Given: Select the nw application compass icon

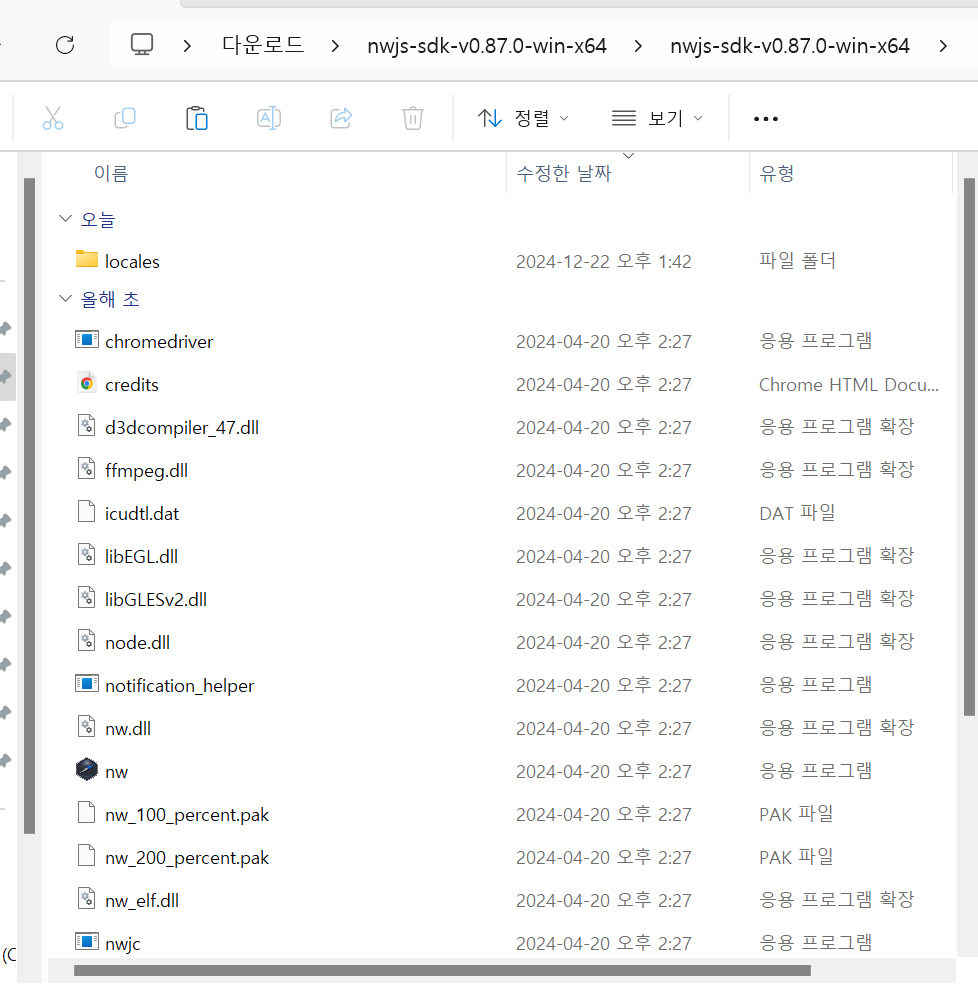Looking at the screenshot, I should point(87,770).
